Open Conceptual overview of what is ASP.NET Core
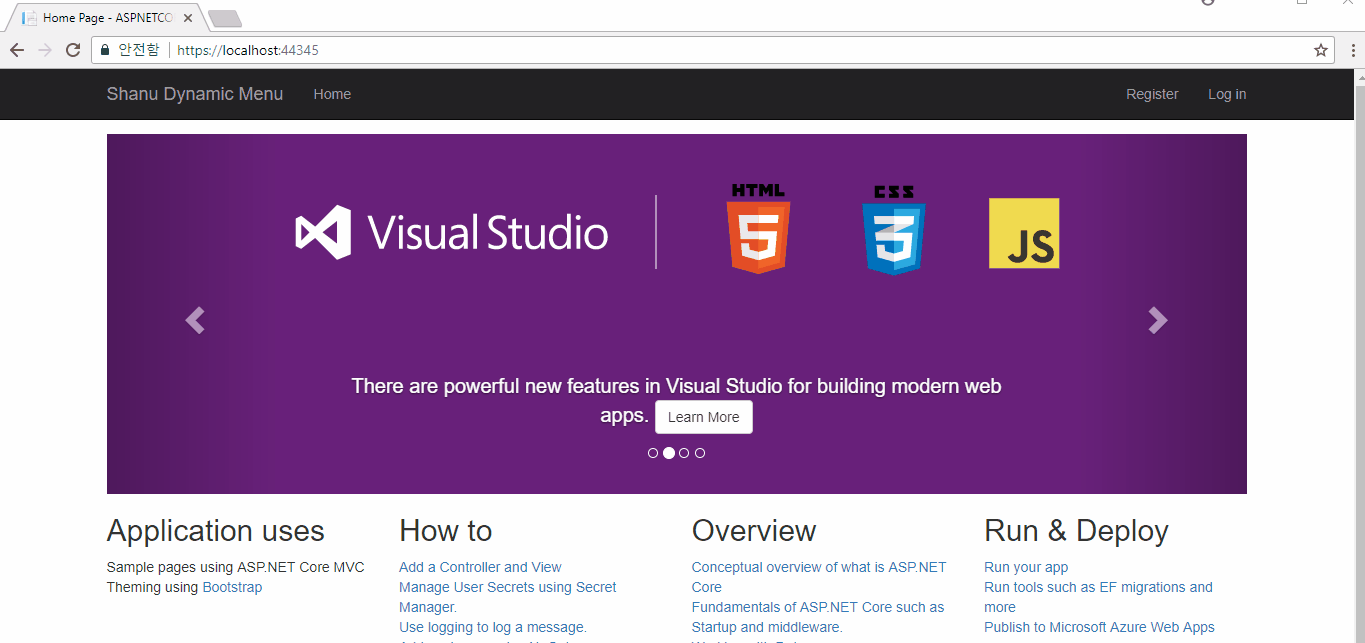Viewport: 1365px width, 643px height. point(819,577)
